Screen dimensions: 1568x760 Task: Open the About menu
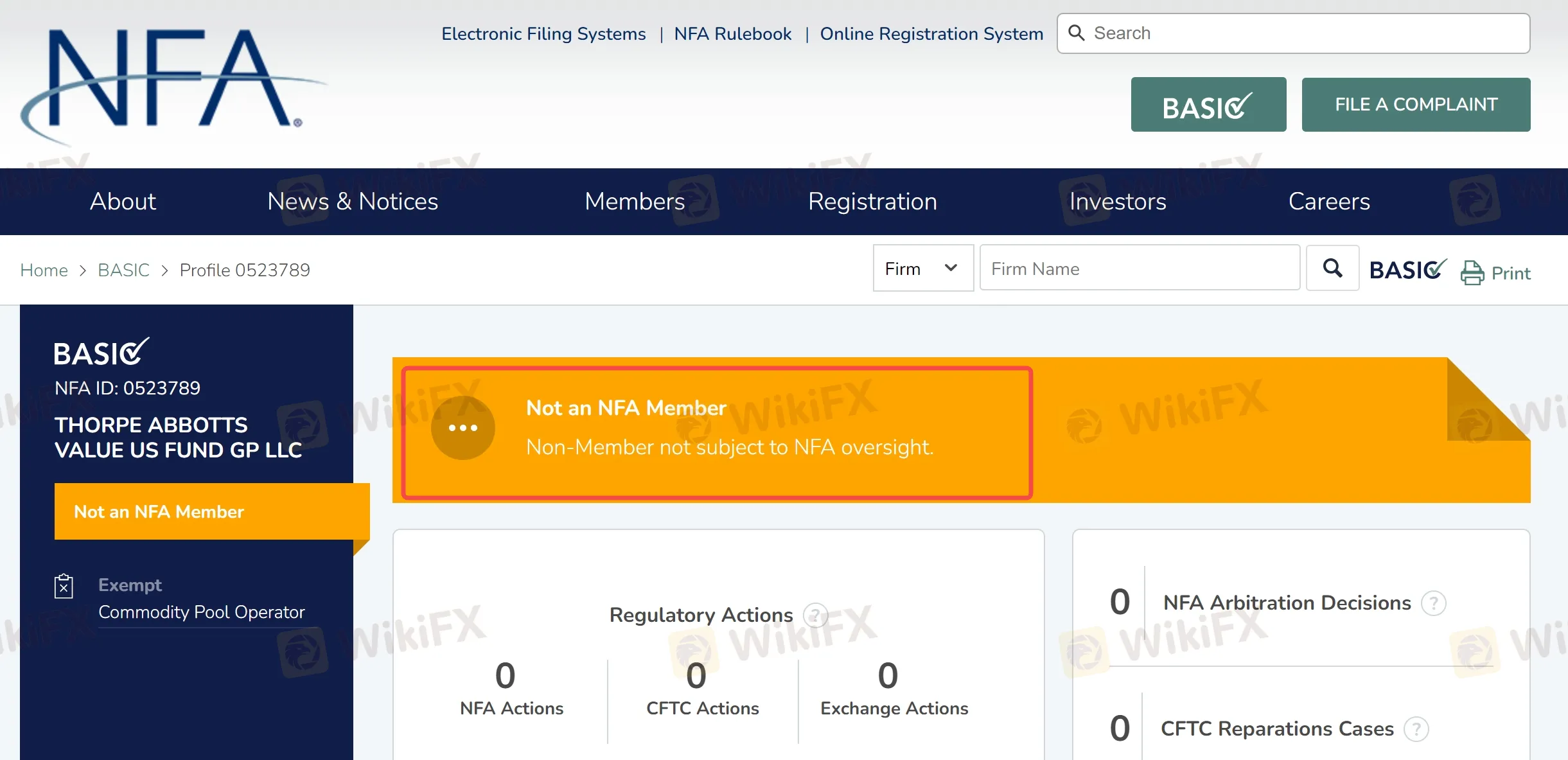tap(123, 202)
